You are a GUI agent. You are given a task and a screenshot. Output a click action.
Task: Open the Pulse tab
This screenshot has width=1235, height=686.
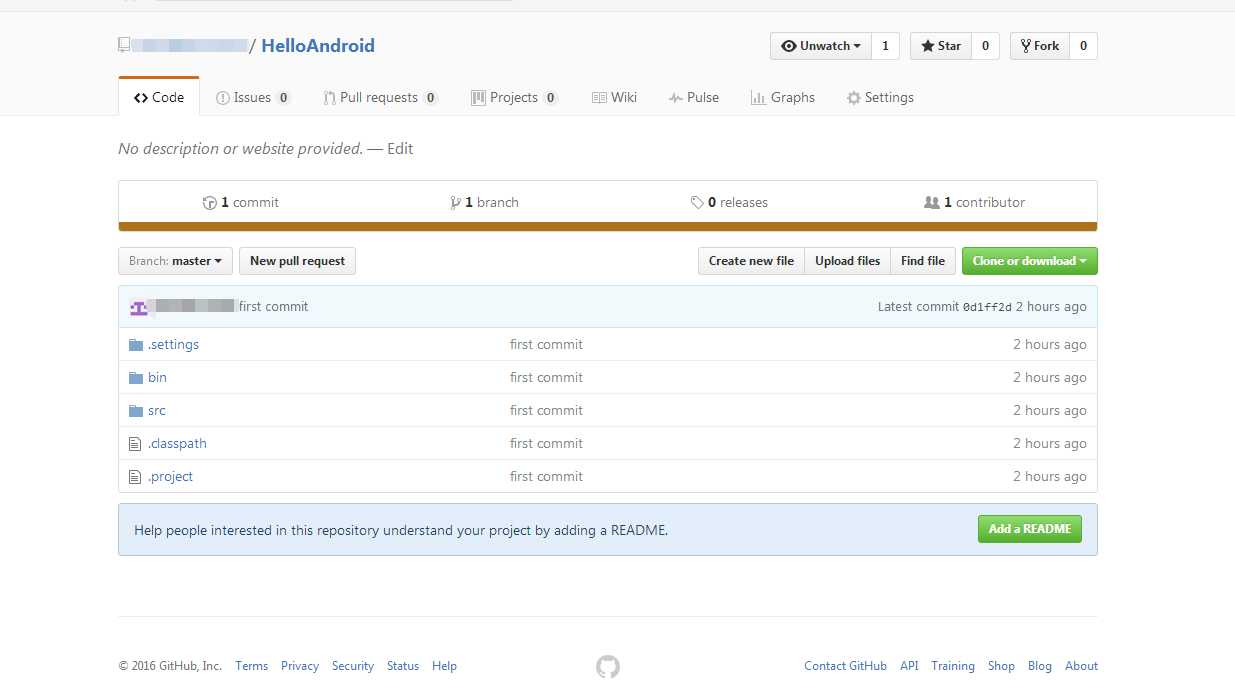click(x=694, y=97)
